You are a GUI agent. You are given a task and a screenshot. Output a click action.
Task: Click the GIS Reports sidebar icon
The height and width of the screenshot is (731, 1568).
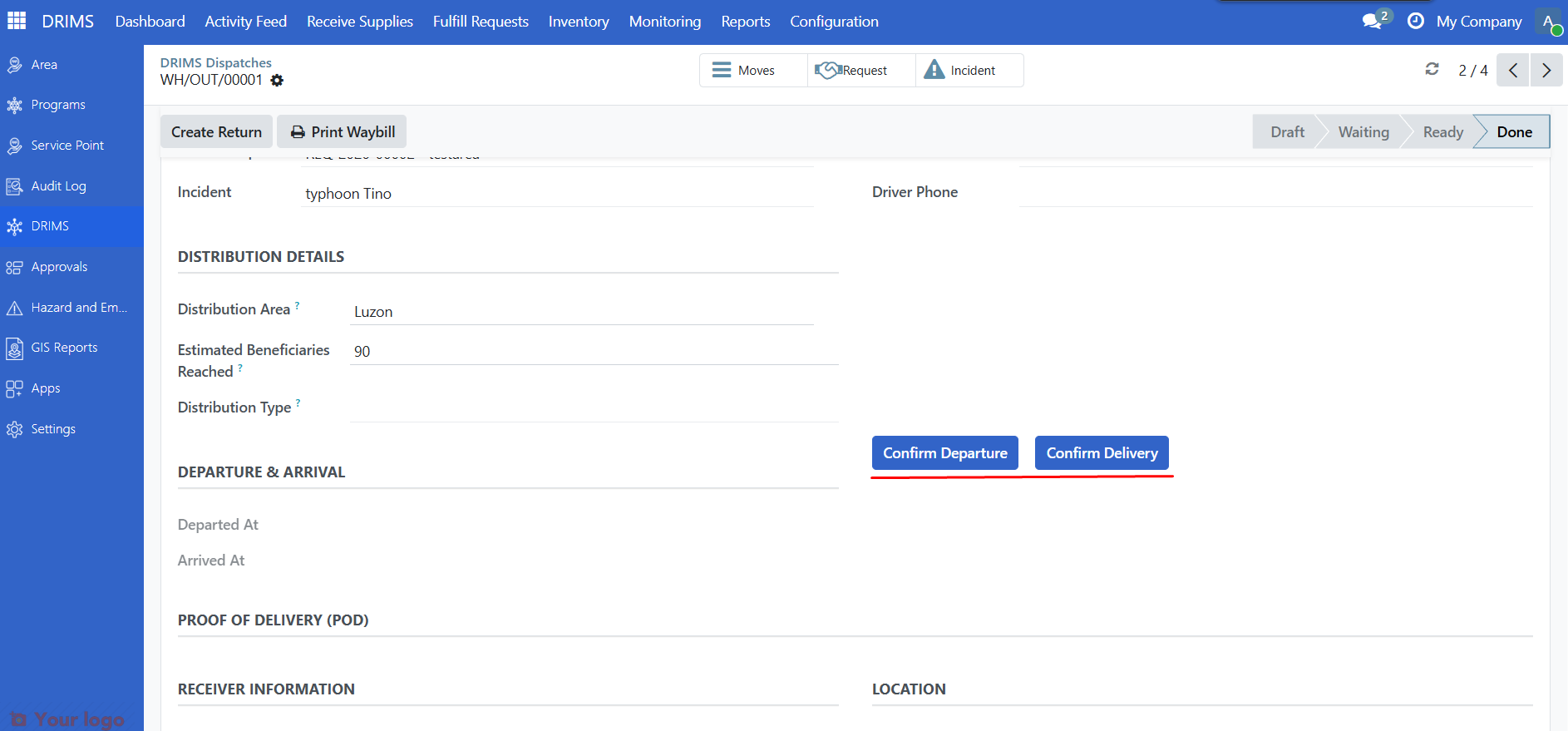(14, 348)
